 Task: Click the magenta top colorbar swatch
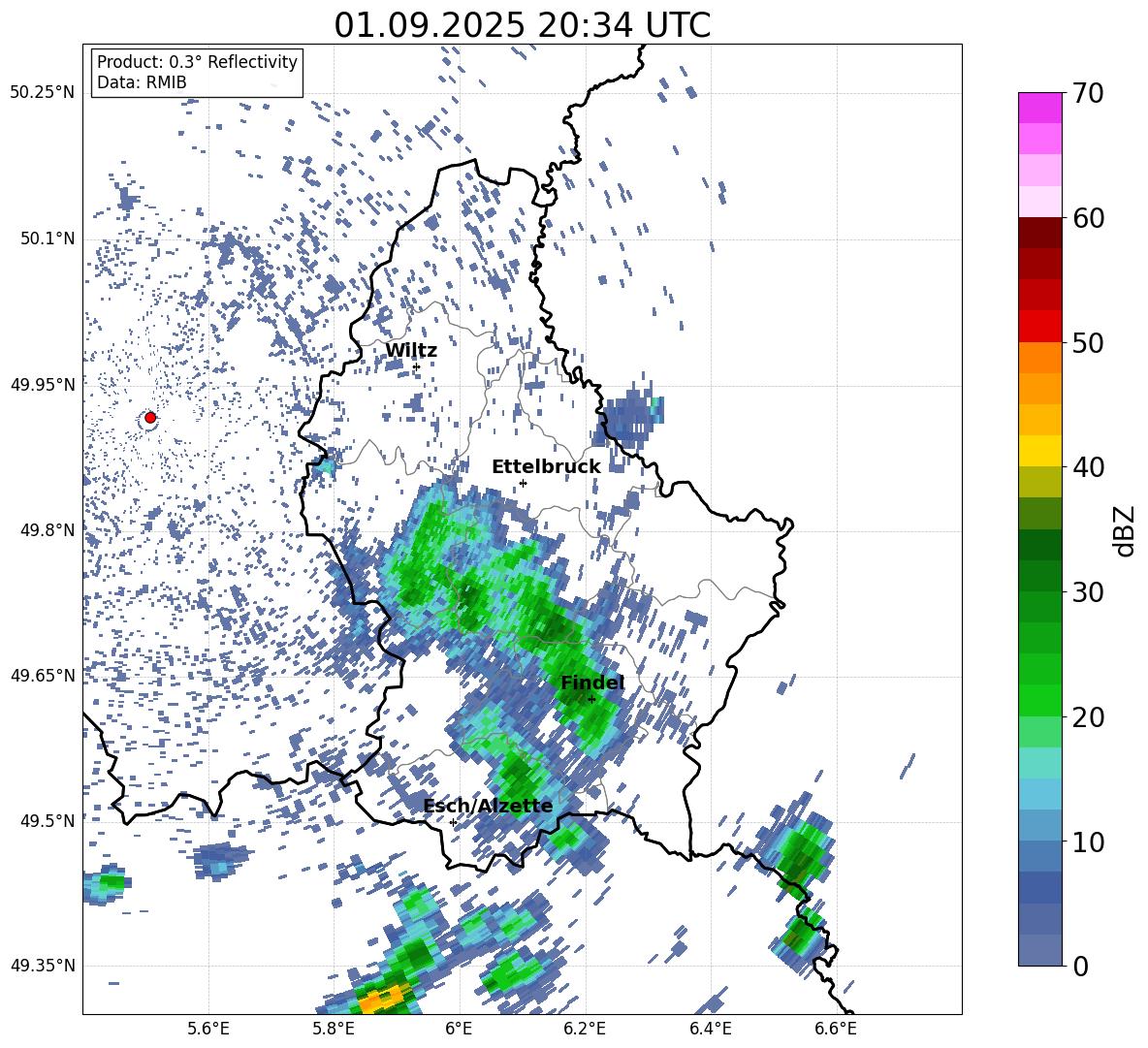pyautogui.click(x=1039, y=108)
